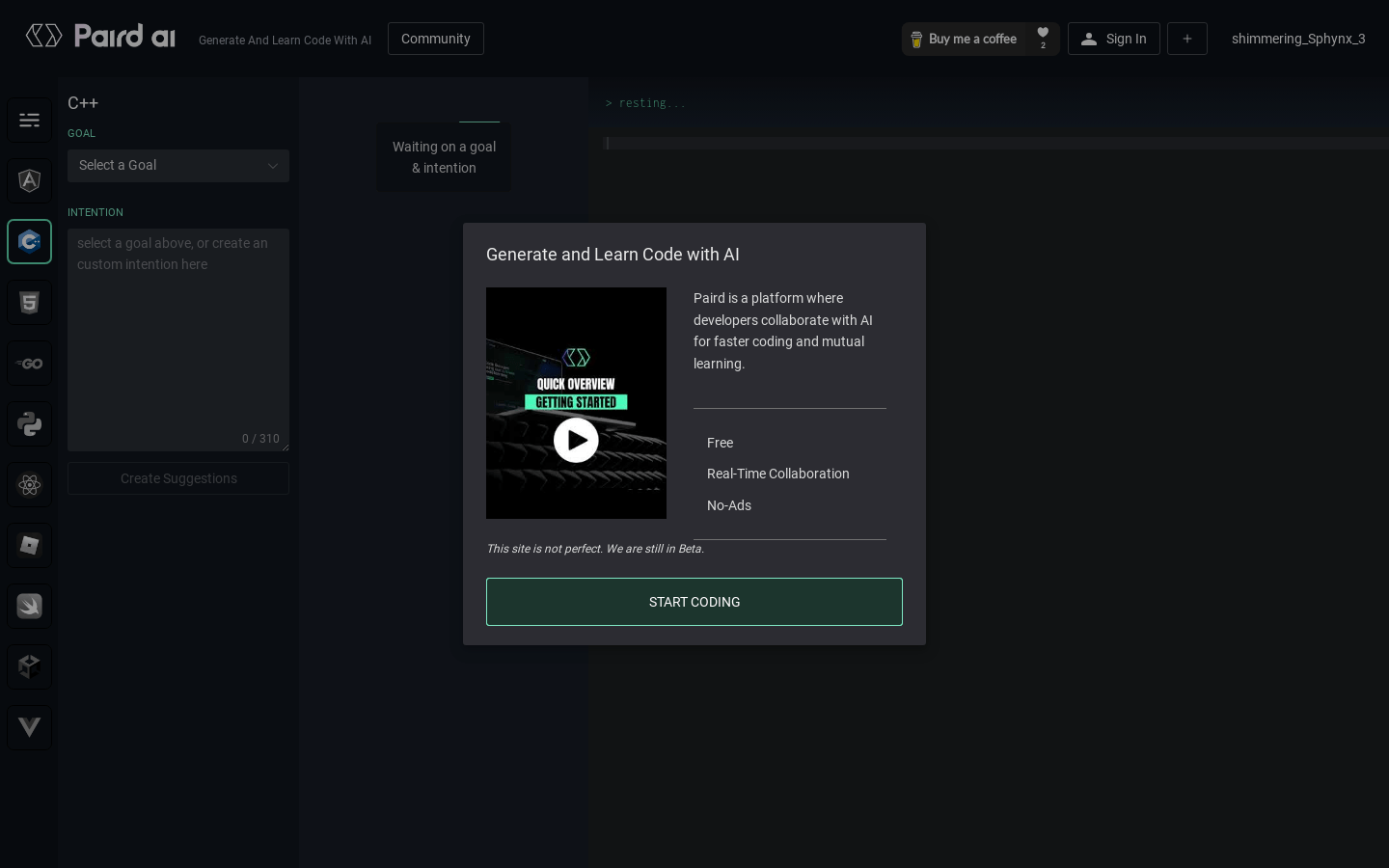Click the V language icon at sidebar bottom
The height and width of the screenshot is (868, 1389).
pyautogui.click(x=29, y=727)
